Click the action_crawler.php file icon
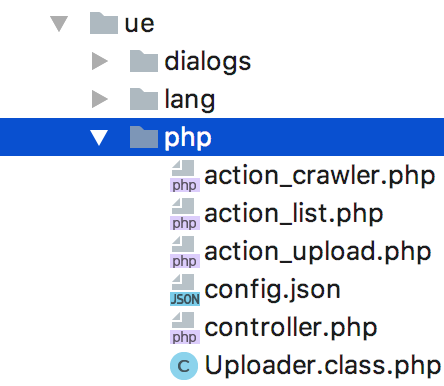Viewport: 444px width, 386px height. click(x=185, y=176)
